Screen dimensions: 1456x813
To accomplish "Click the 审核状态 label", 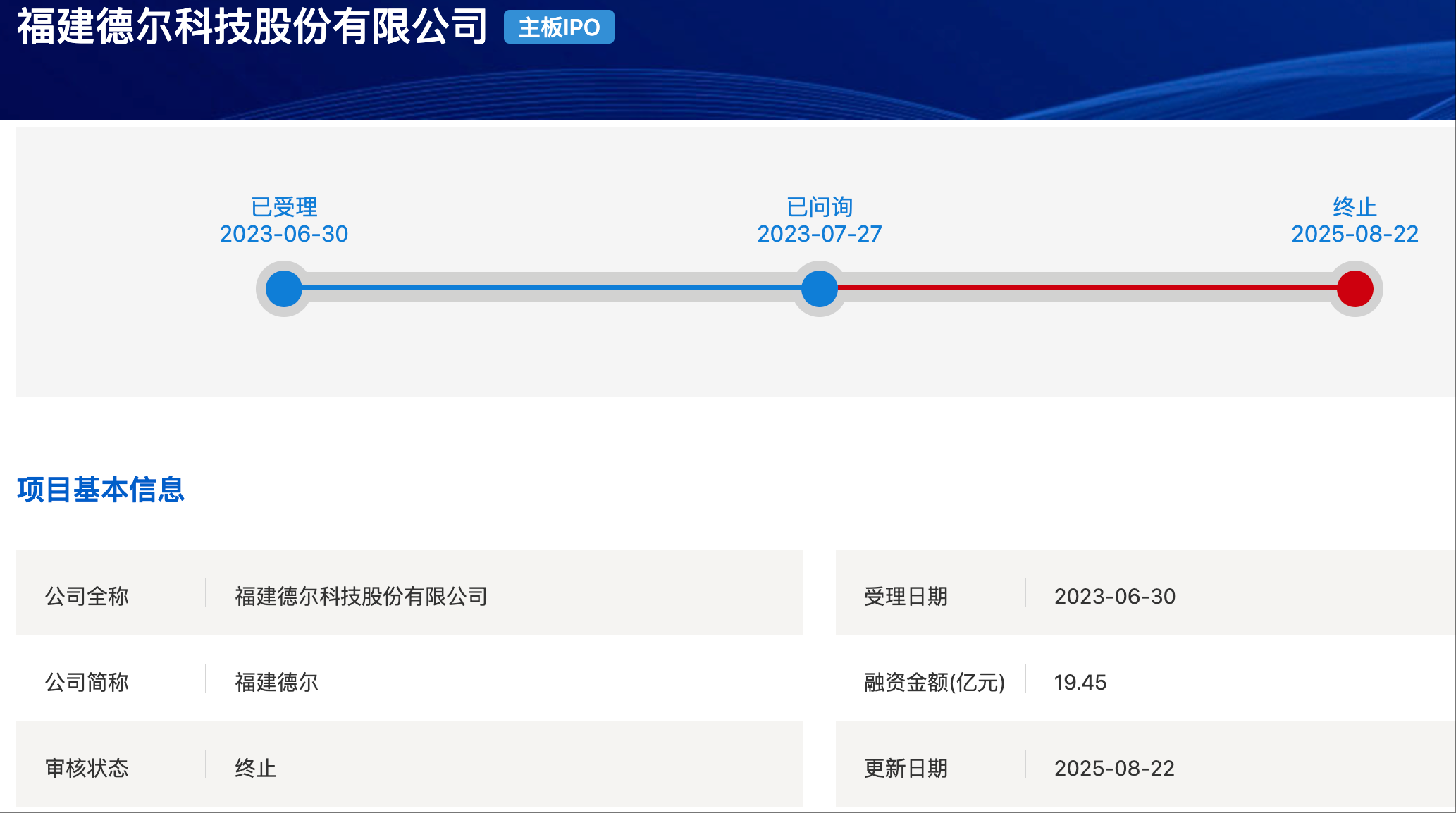I will click(x=87, y=768).
